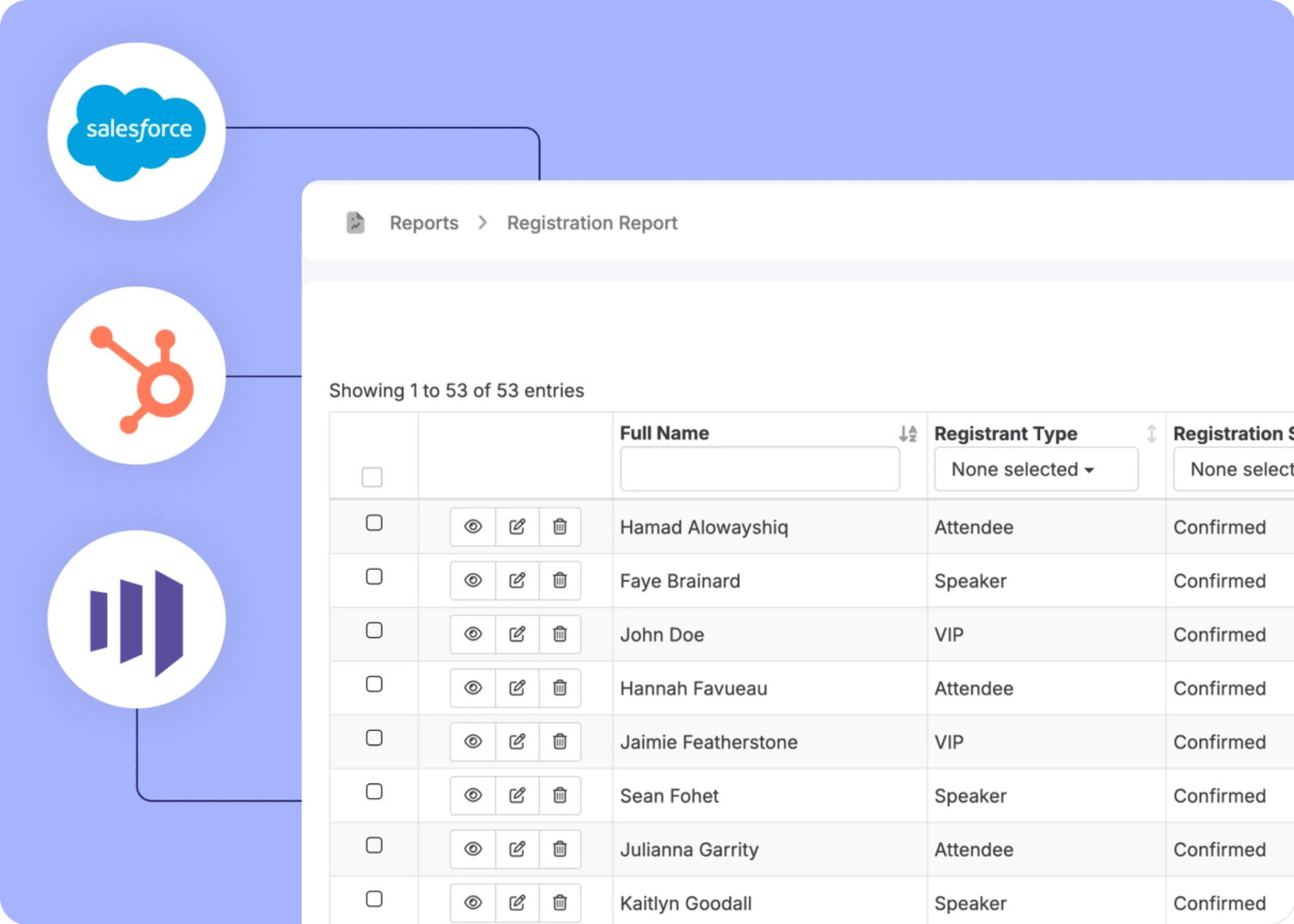This screenshot has width=1294, height=924.
Task: Edit Julianna Garrity's entry
Action: pyautogui.click(x=517, y=849)
